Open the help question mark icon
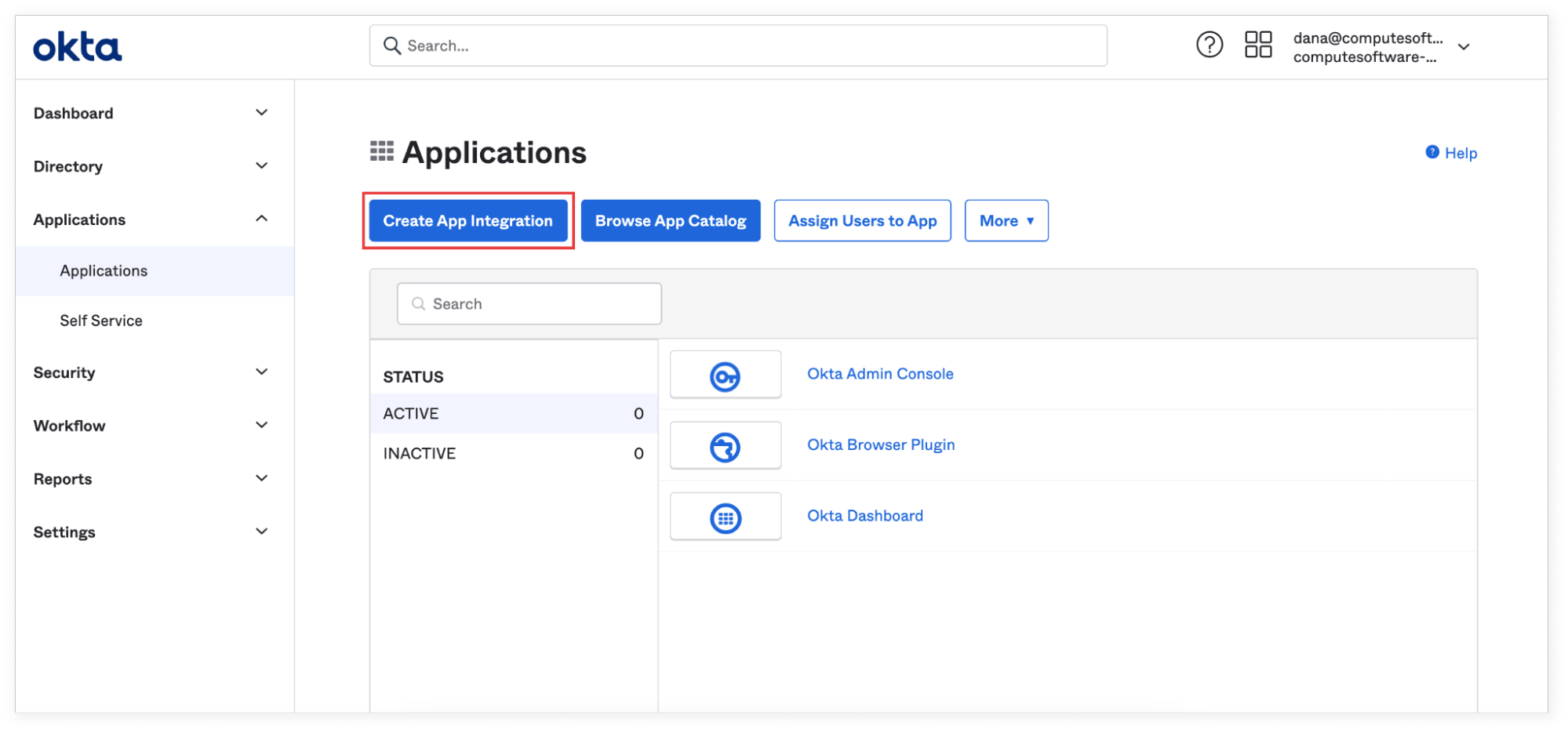1568x733 pixels. pyautogui.click(x=1209, y=45)
